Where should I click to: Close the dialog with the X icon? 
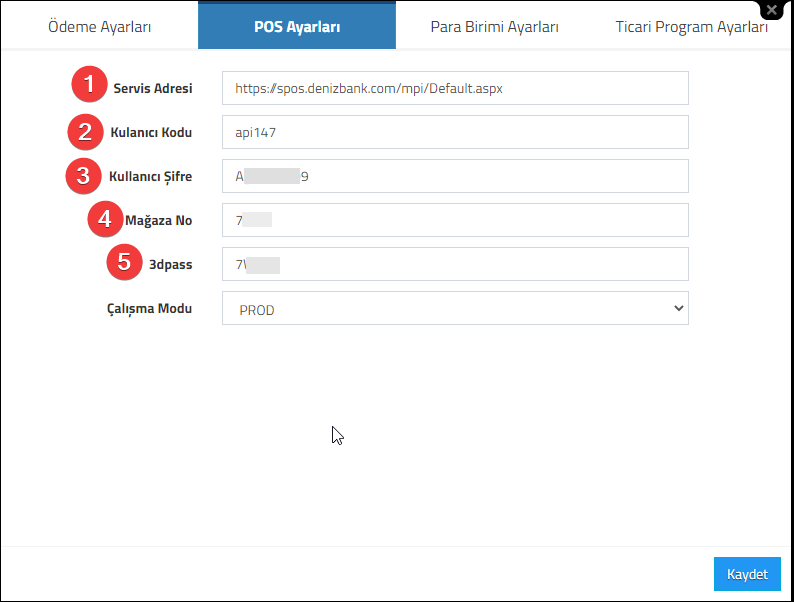[772, 10]
